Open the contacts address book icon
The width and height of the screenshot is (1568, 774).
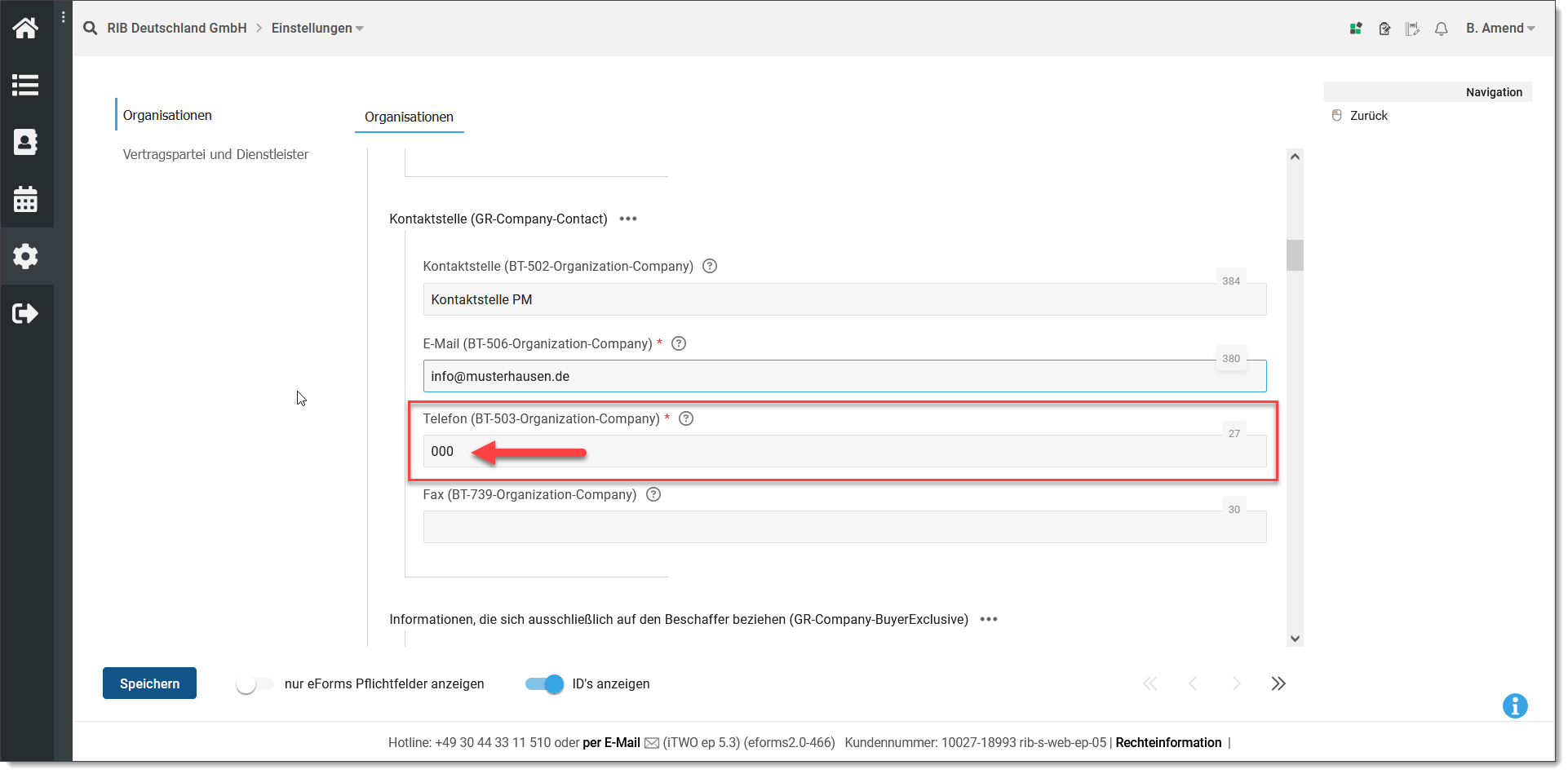coord(25,142)
